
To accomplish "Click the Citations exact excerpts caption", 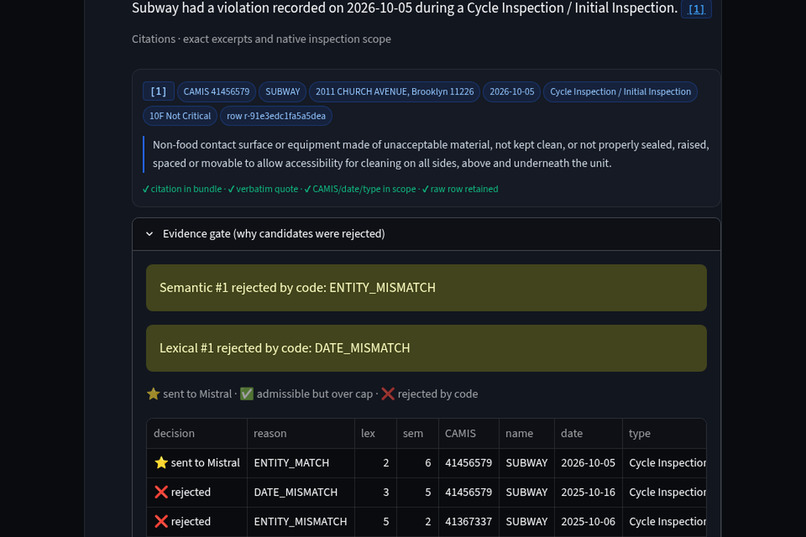I will coord(261,39).
